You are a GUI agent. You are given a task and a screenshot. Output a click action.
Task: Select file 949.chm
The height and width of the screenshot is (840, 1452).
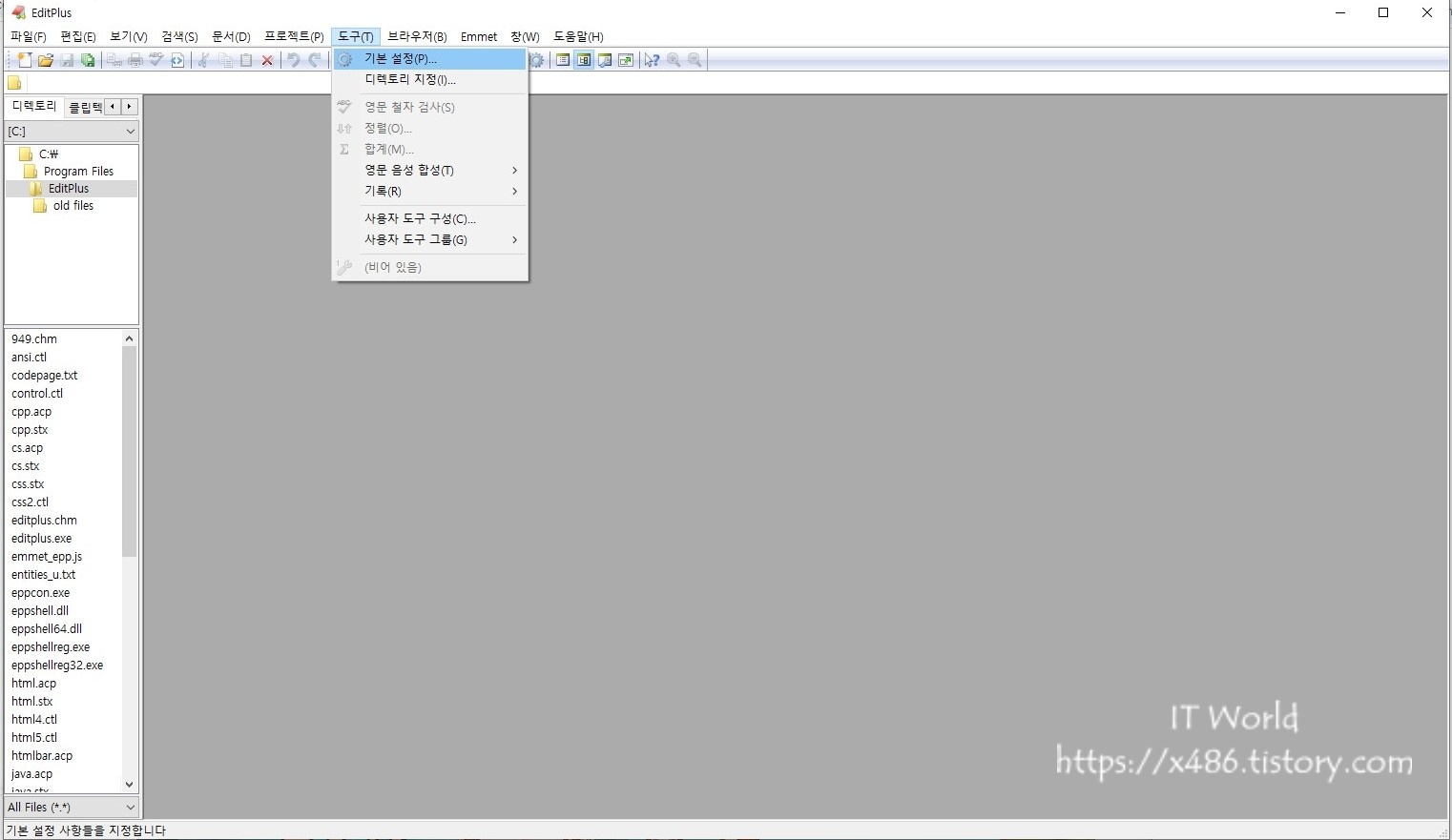(x=34, y=339)
